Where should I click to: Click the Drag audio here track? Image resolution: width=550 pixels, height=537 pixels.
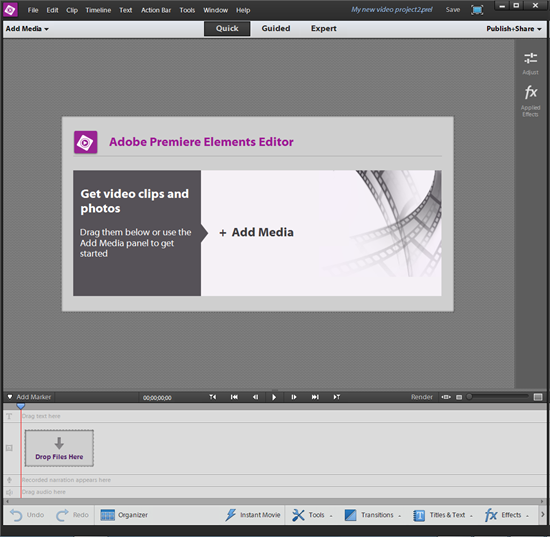pyautogui.click(x=283, y=492)
